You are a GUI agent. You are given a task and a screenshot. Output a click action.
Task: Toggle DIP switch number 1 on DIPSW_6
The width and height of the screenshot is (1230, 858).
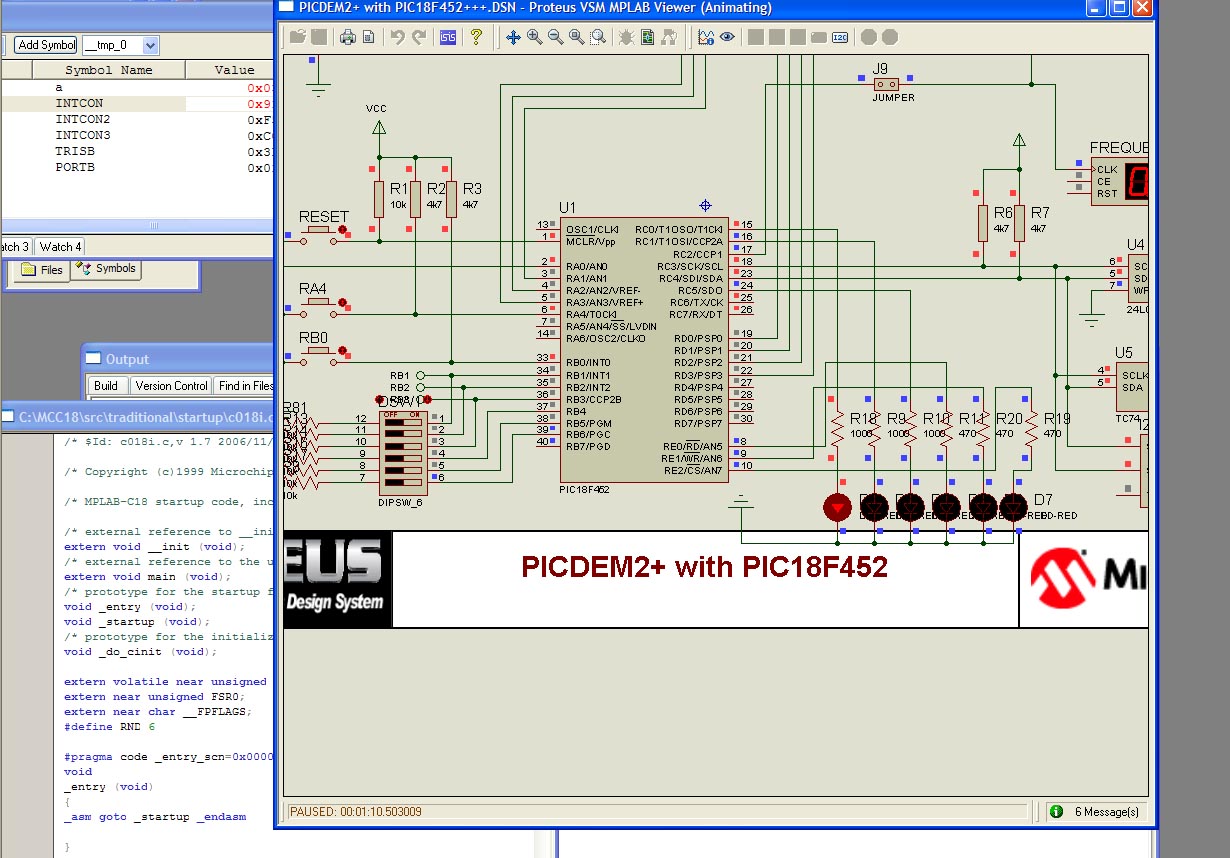pyautogui.click(x=403, y=421)
